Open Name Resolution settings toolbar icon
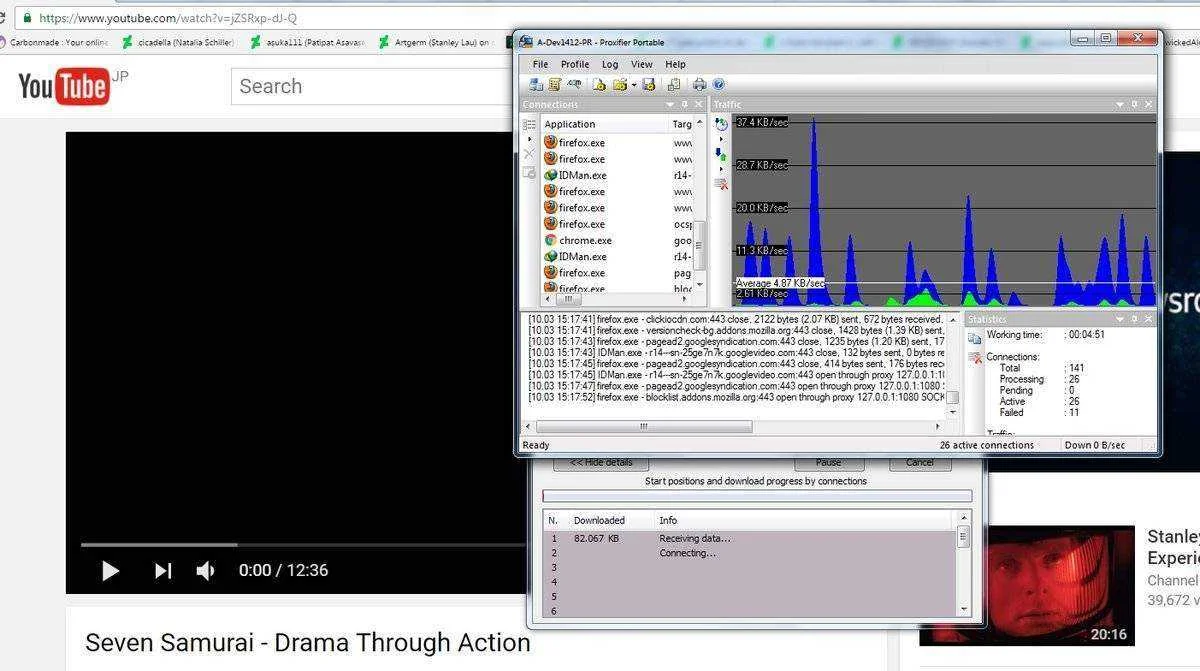The image size is (1200, 671). [x=574, y=85]
